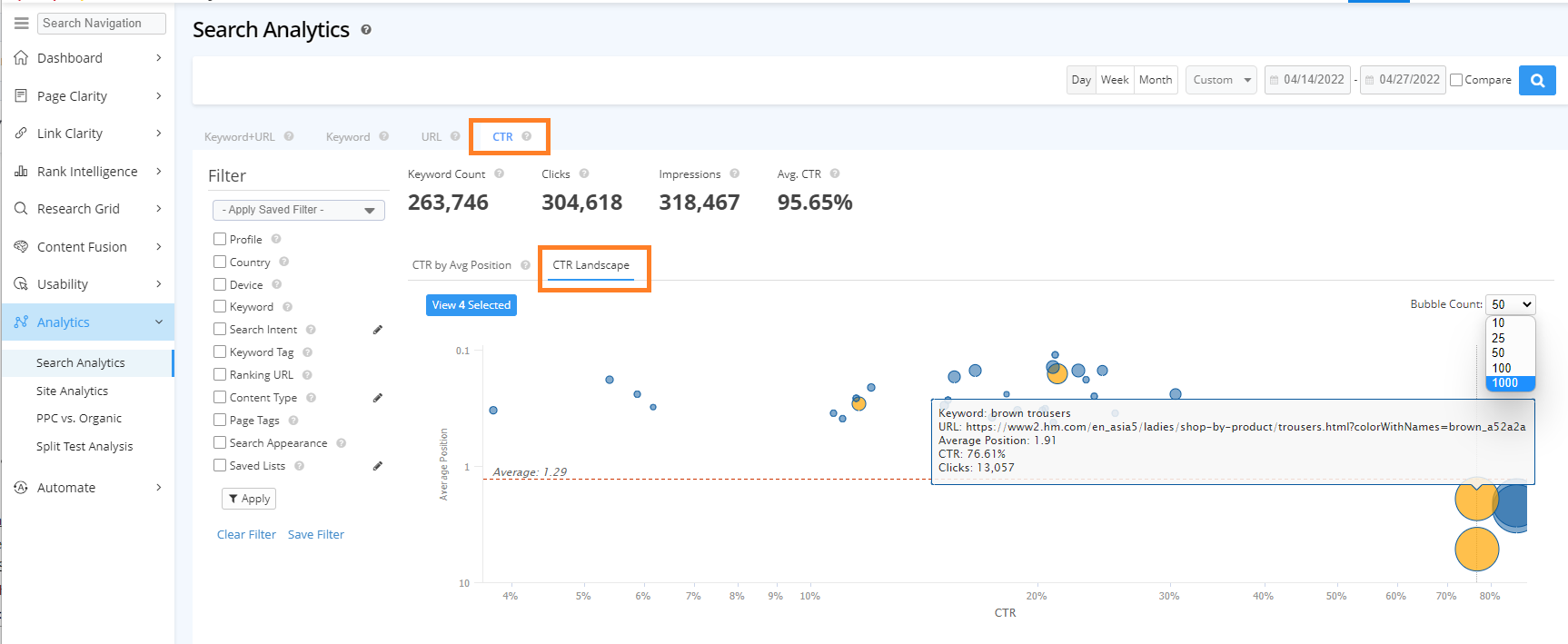Click the pencil edit icon beside Content Type
Image resolution: width=1568 pixels, height=644 pixels.
[x=378, y=398]
